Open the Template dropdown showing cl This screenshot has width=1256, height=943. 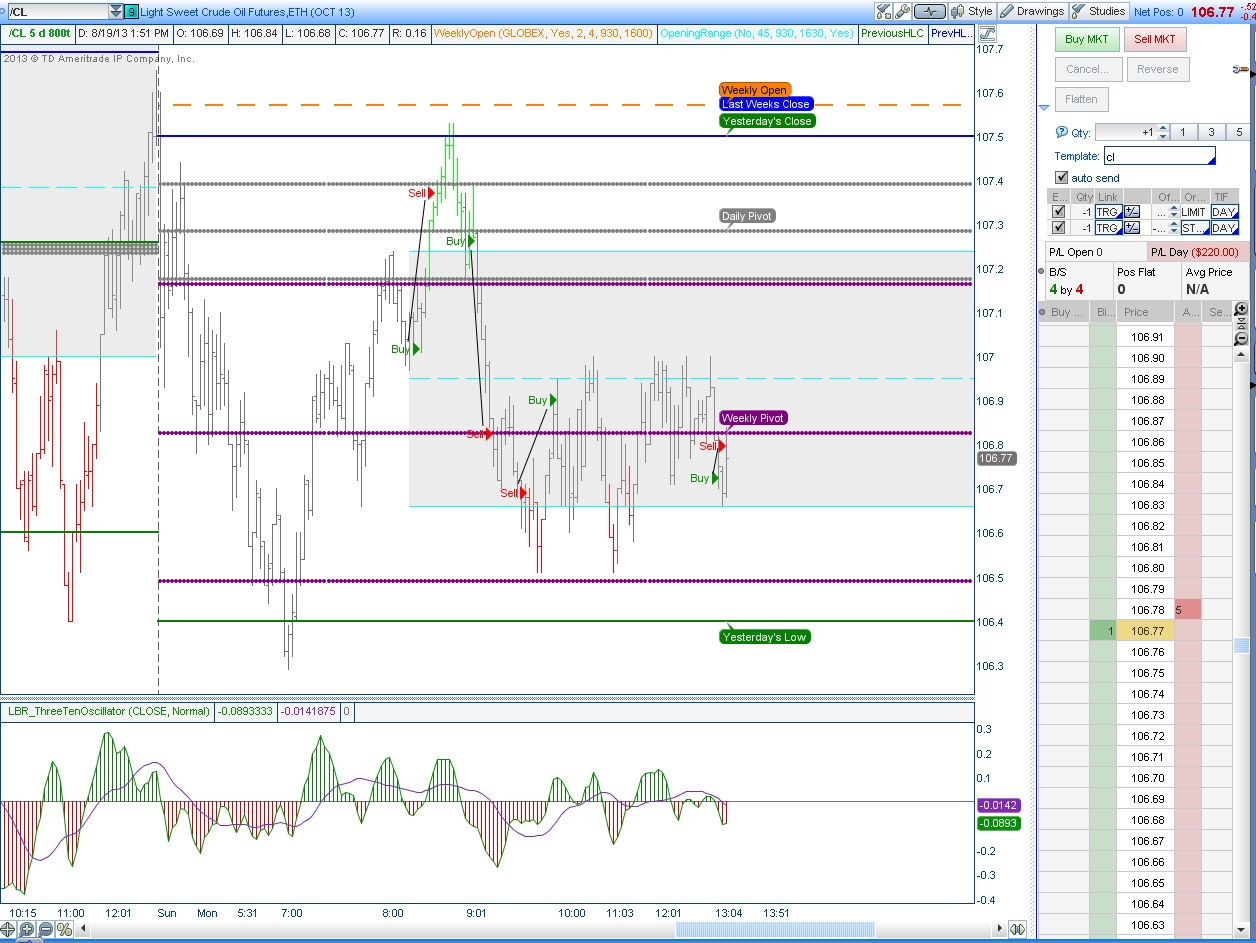tap(1160, 156)
